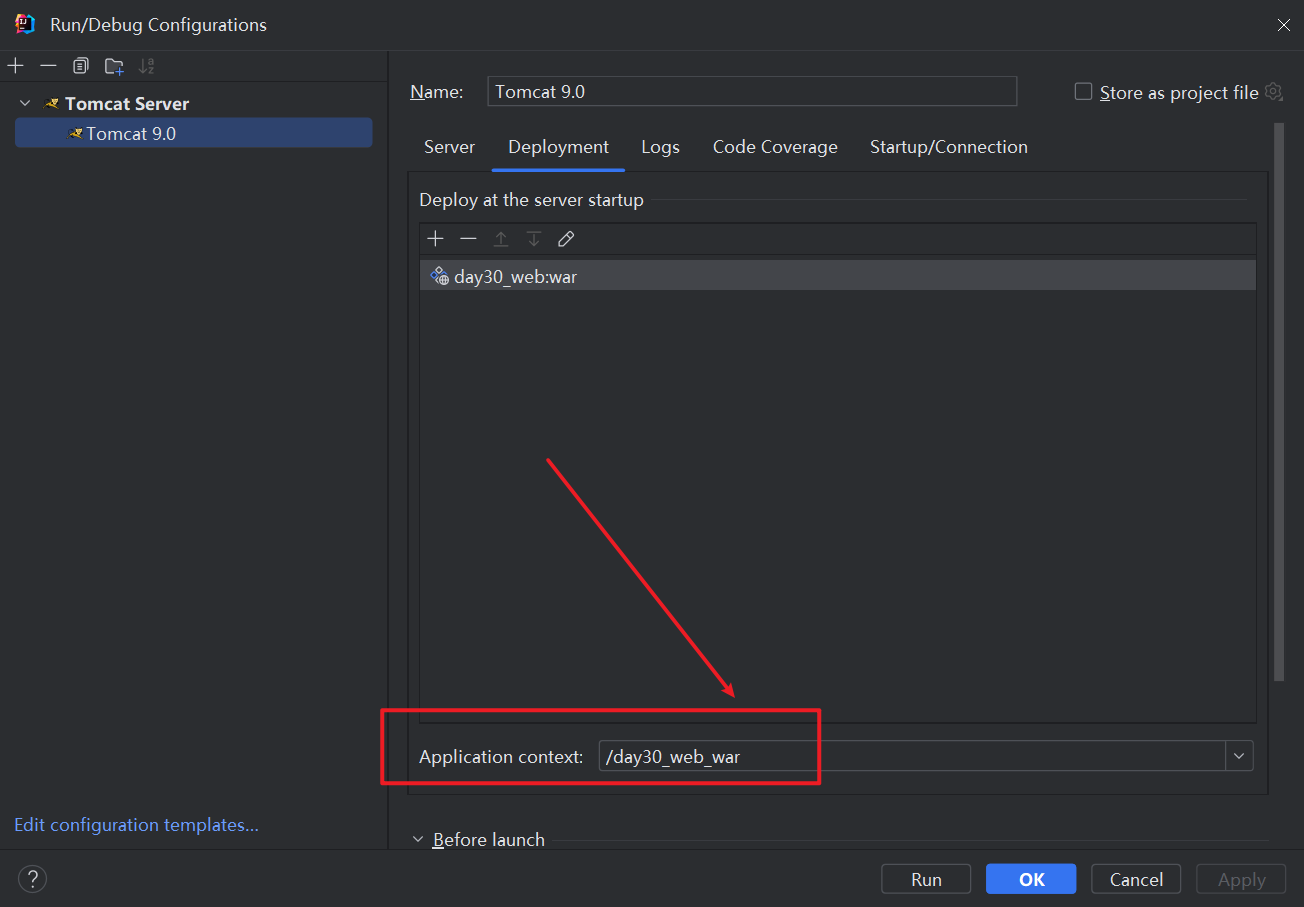Move artifact up with the up arrow icon

pos(501,238)
